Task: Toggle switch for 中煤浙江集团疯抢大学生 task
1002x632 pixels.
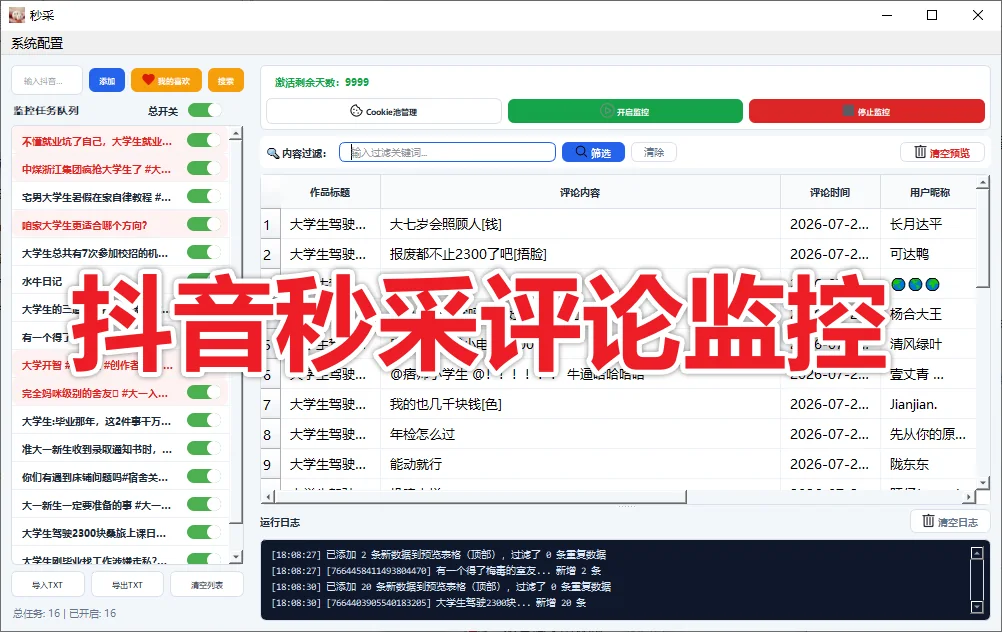Action: click(x=204, y=168)
